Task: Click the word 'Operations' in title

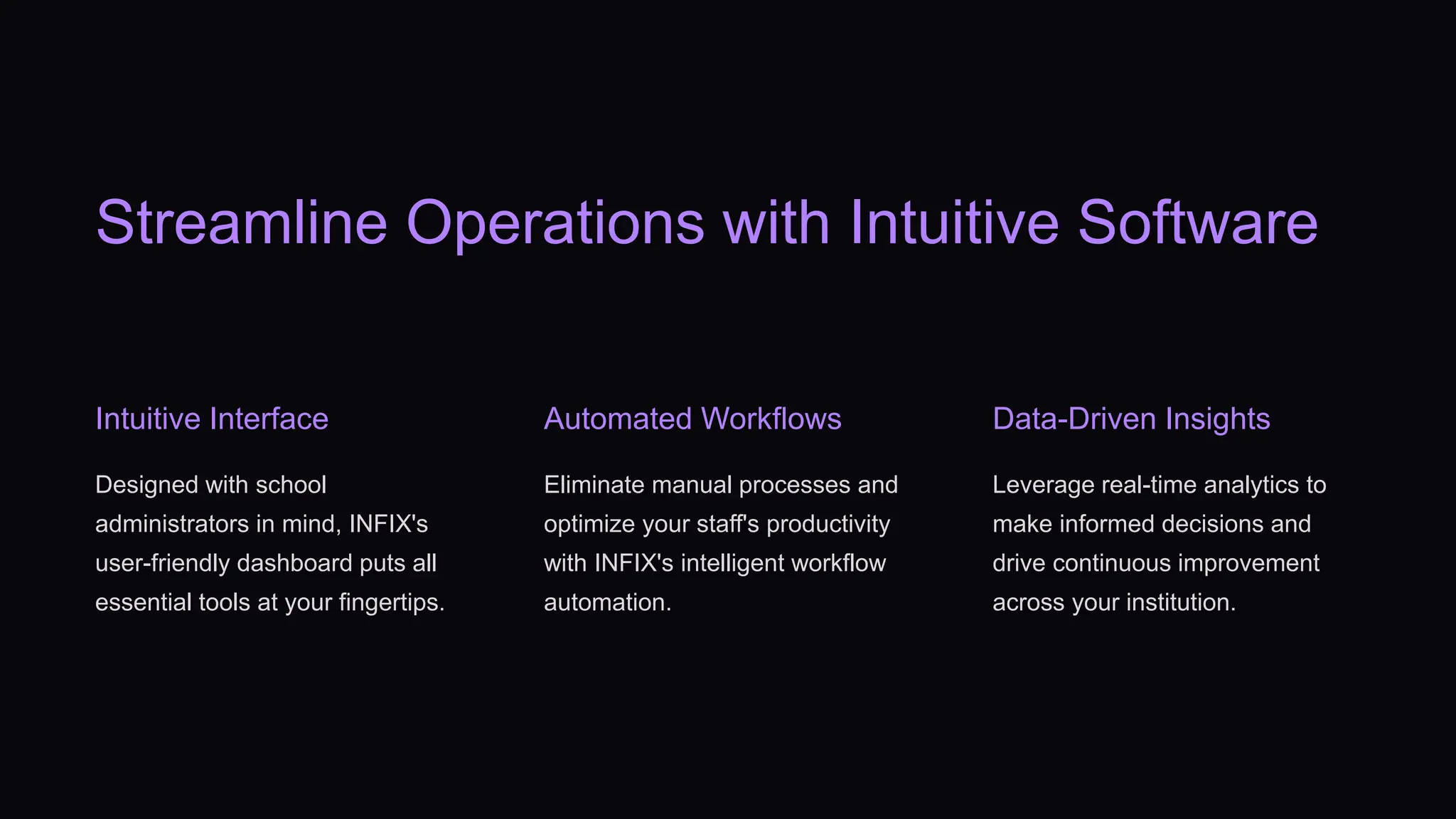Action: pyautogui.click(x=555, y=224)
